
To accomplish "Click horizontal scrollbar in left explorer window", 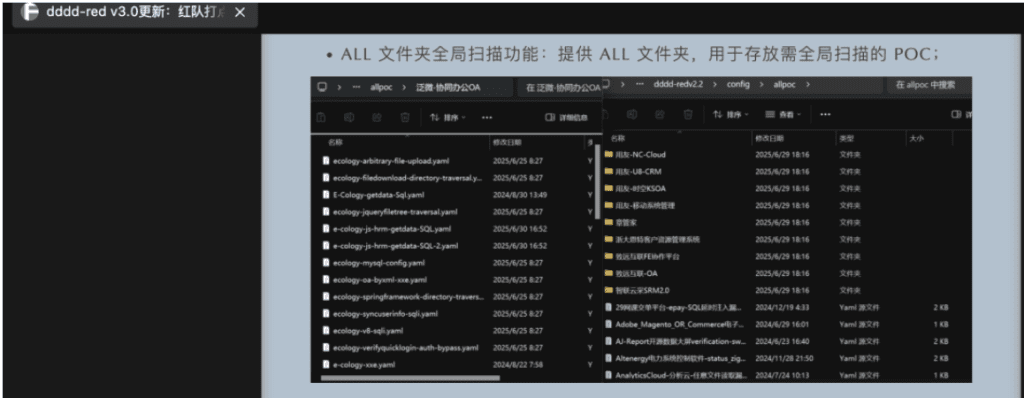I will 410,378.
